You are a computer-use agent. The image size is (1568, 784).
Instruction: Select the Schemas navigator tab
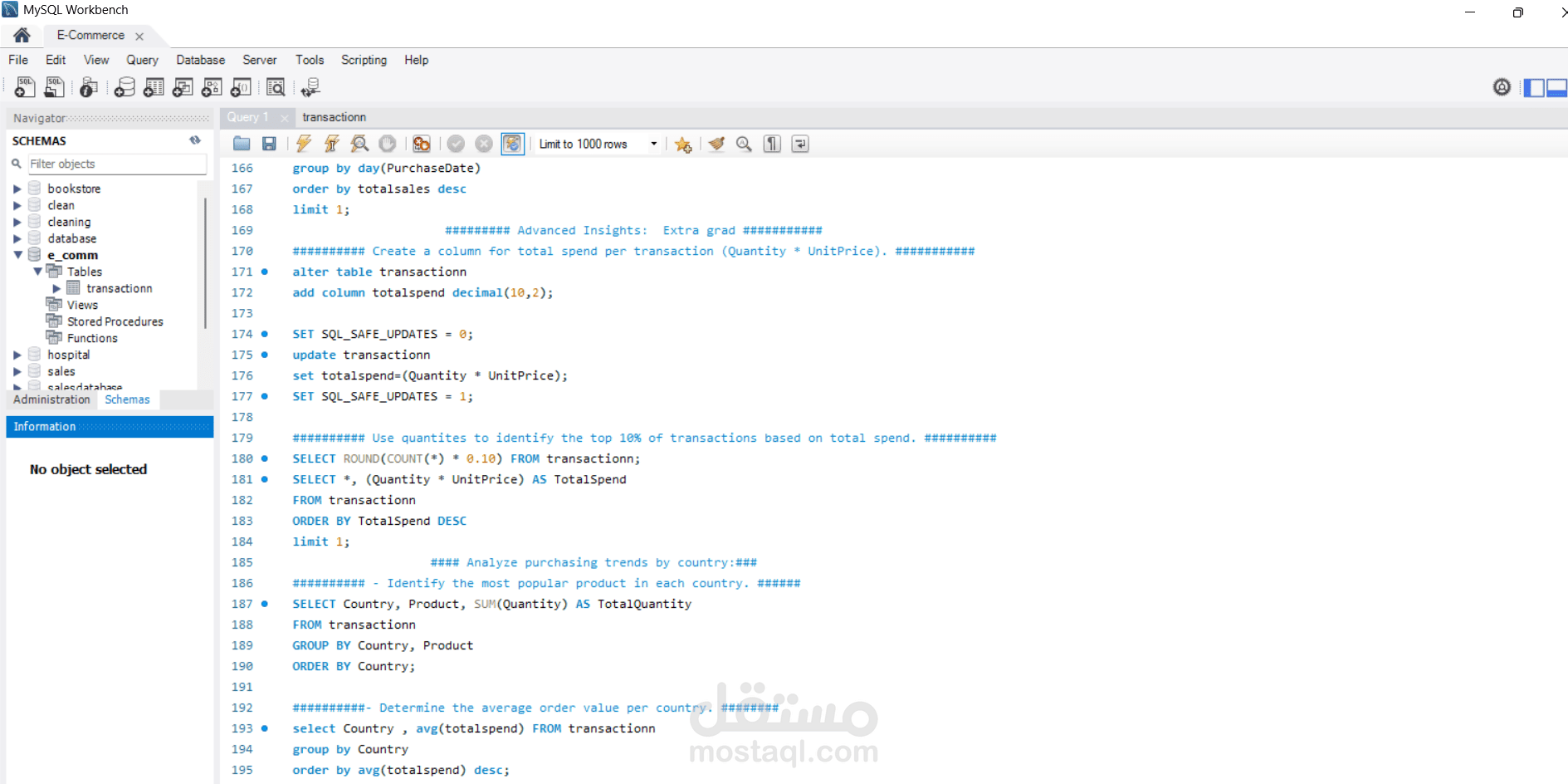click(127, 399)
